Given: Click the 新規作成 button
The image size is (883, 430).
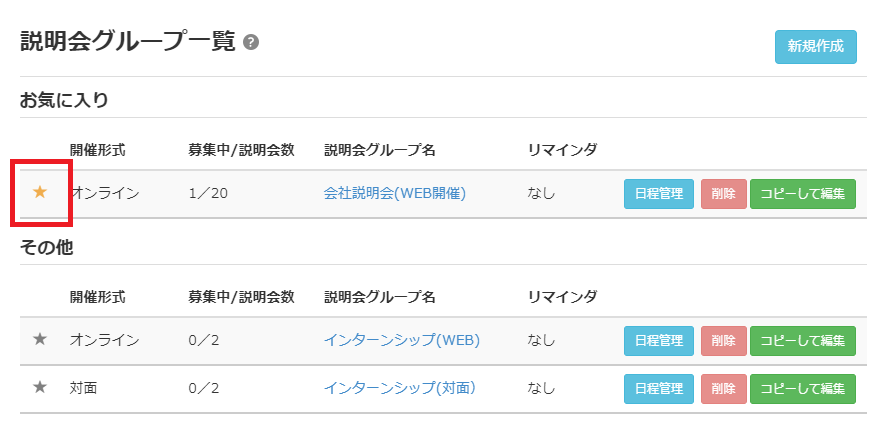Looking at the screenshot, I should point(815,46).
